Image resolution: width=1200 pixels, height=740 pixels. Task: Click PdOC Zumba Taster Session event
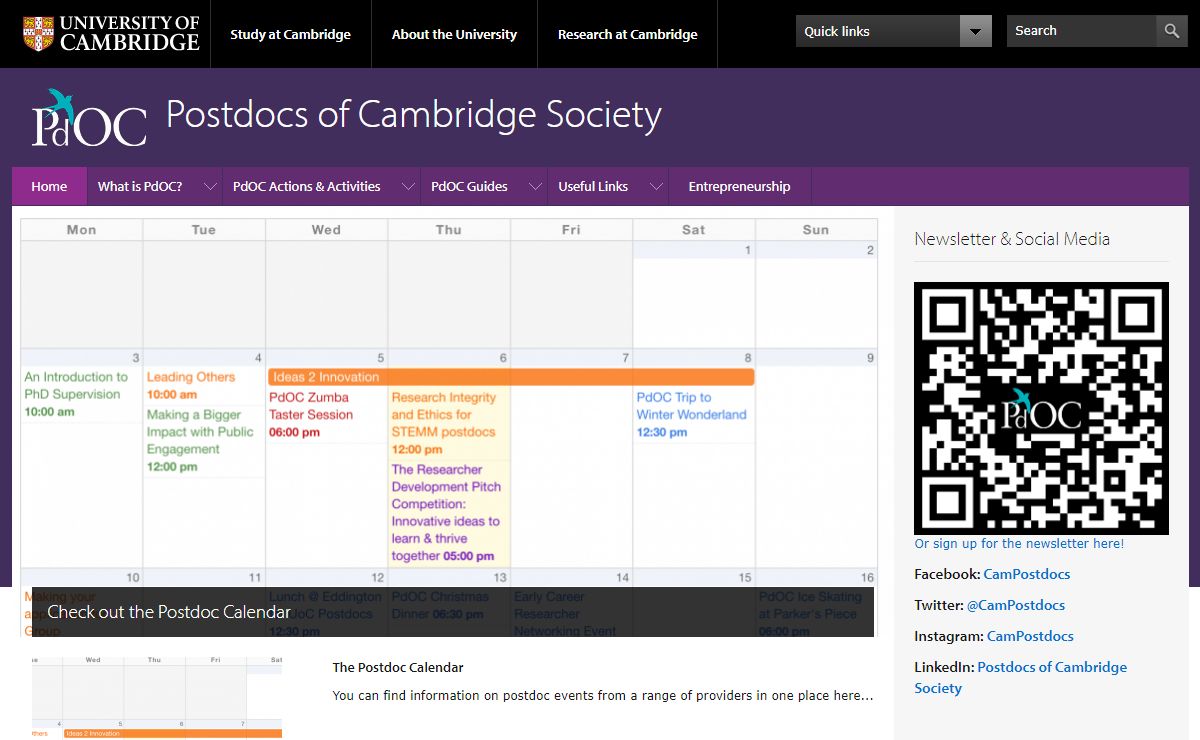coord(311,415)
